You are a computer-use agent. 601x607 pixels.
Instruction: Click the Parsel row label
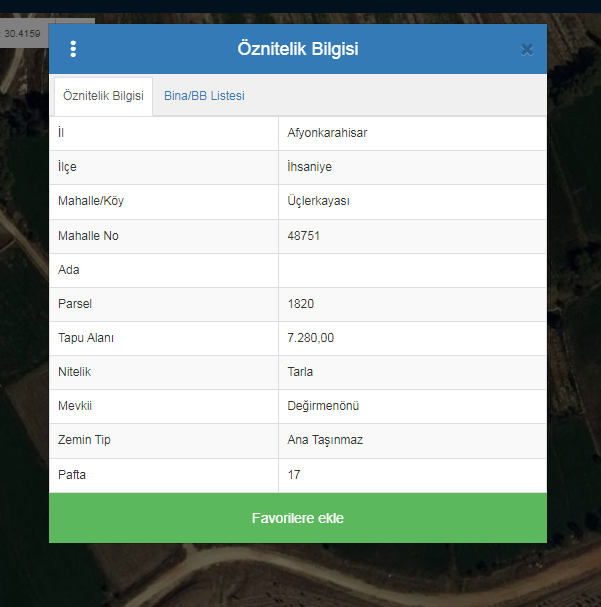75,304
